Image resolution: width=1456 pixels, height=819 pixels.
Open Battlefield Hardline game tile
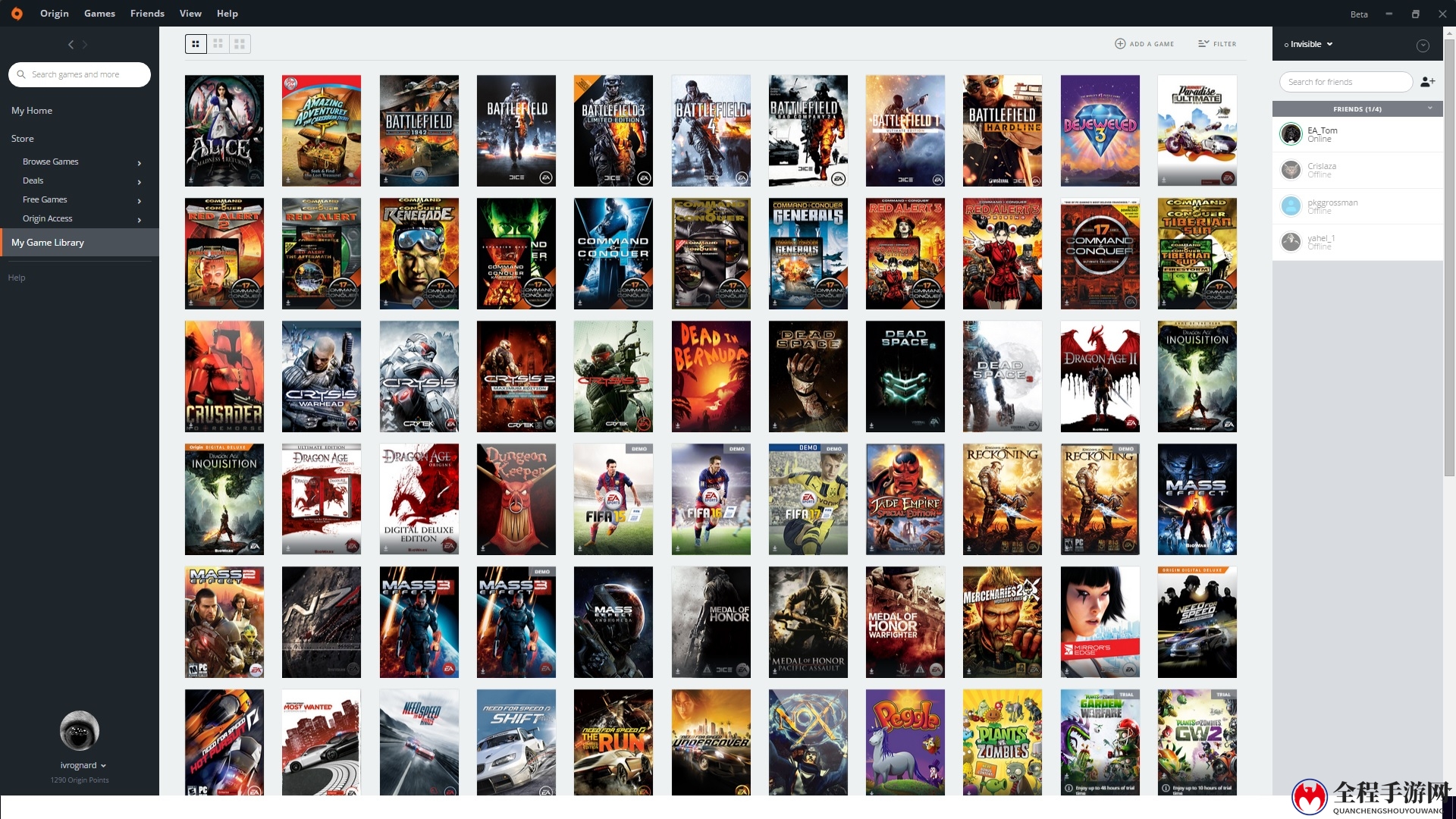pyautogui.click(x=1003, y=130)
